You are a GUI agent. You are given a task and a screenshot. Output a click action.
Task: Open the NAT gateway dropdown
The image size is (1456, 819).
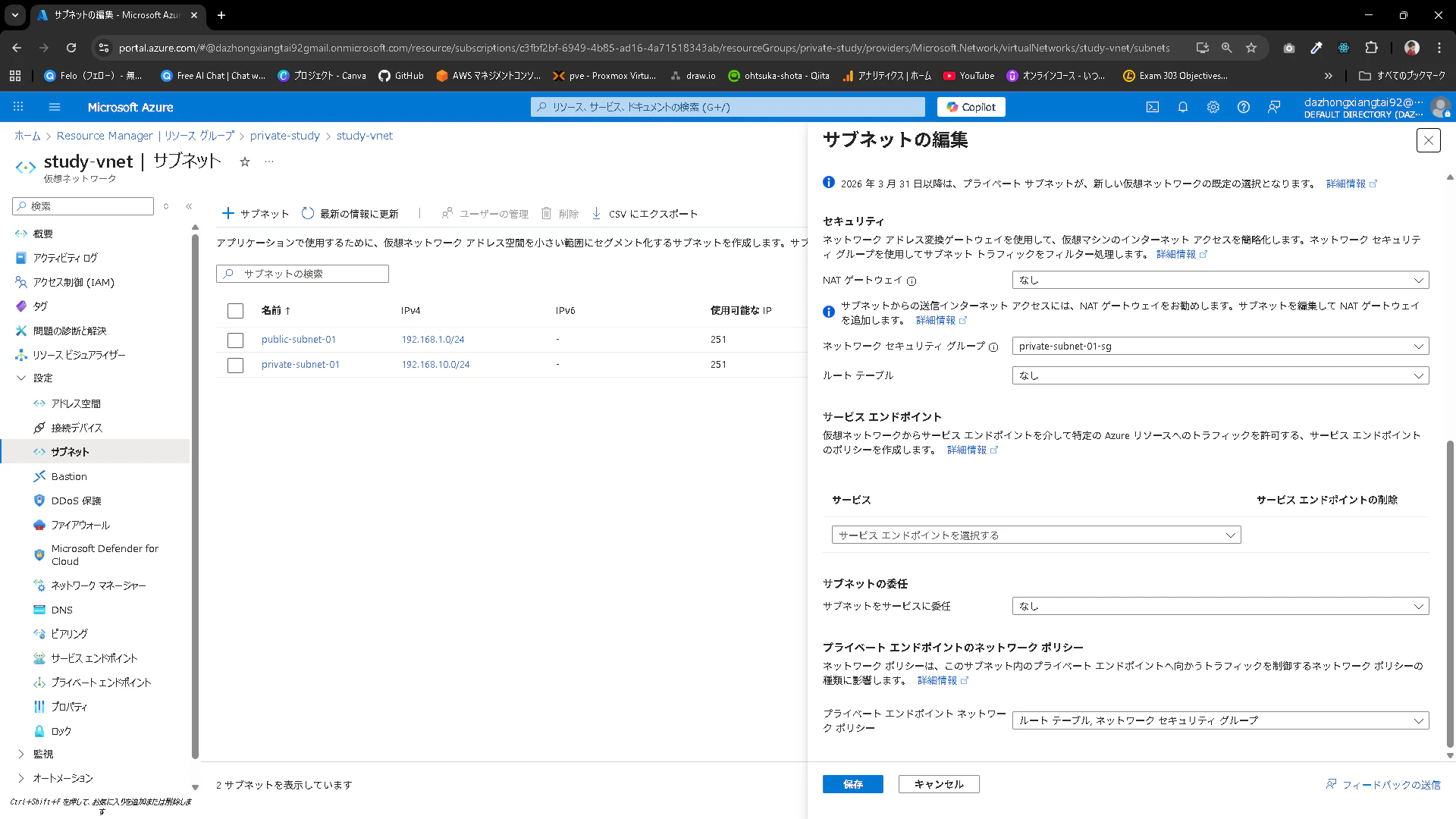point(1219,280)
